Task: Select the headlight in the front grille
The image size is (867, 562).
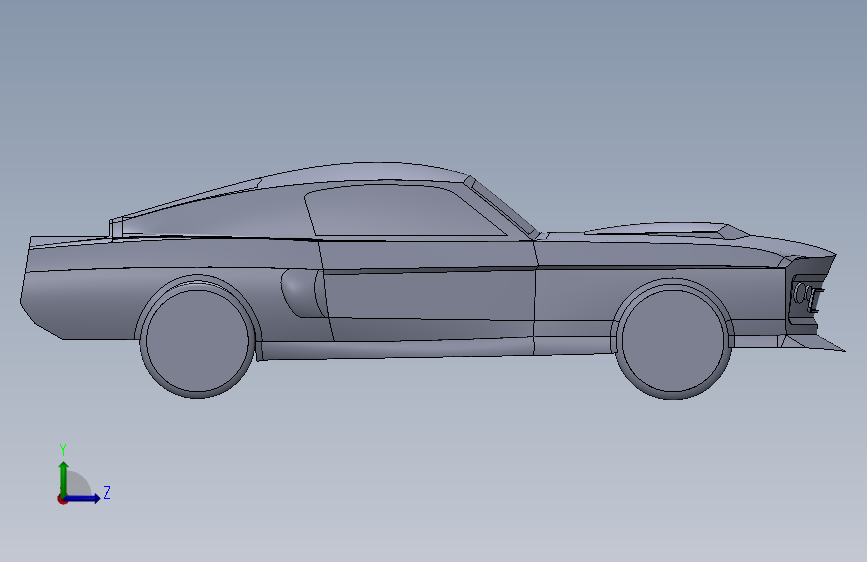Action: [800, 293]
